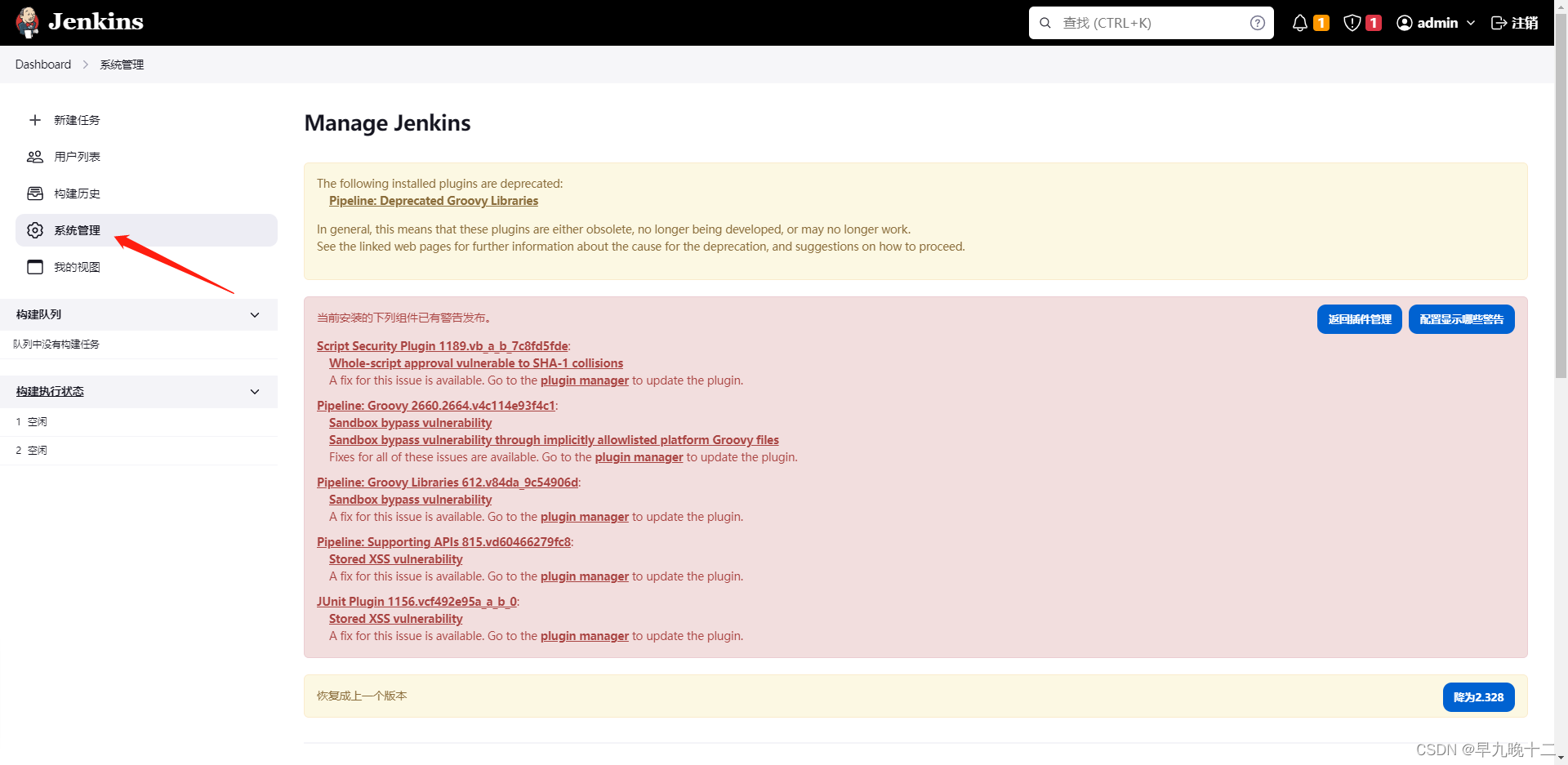This screenshot has height=765, width=1568.
Task: Click the admin user avatar icon
Action: 1405,23
